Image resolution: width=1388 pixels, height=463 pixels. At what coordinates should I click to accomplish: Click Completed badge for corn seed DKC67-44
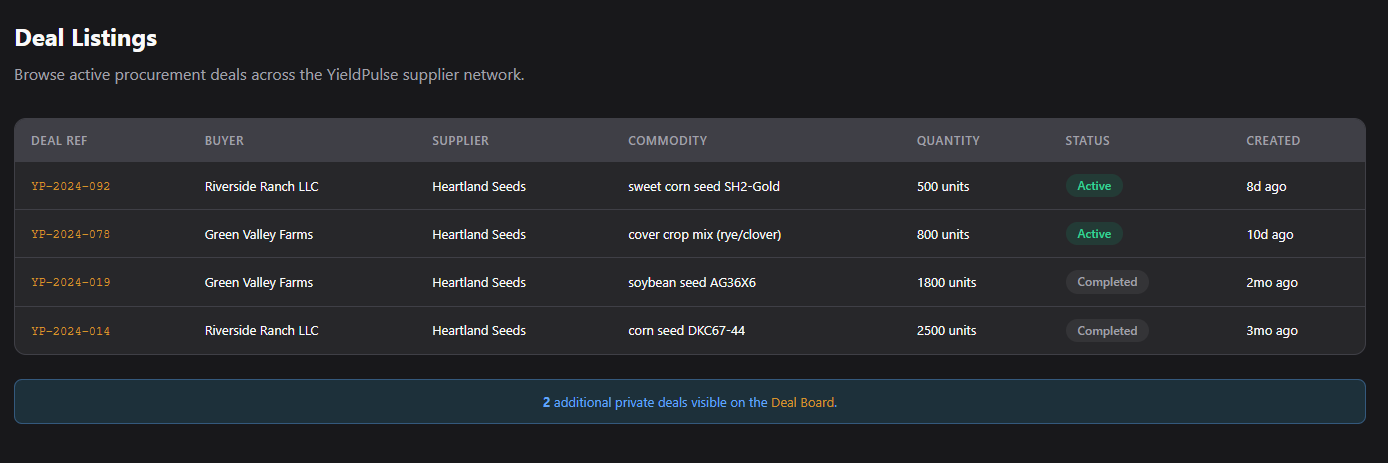pos(1107,331)
